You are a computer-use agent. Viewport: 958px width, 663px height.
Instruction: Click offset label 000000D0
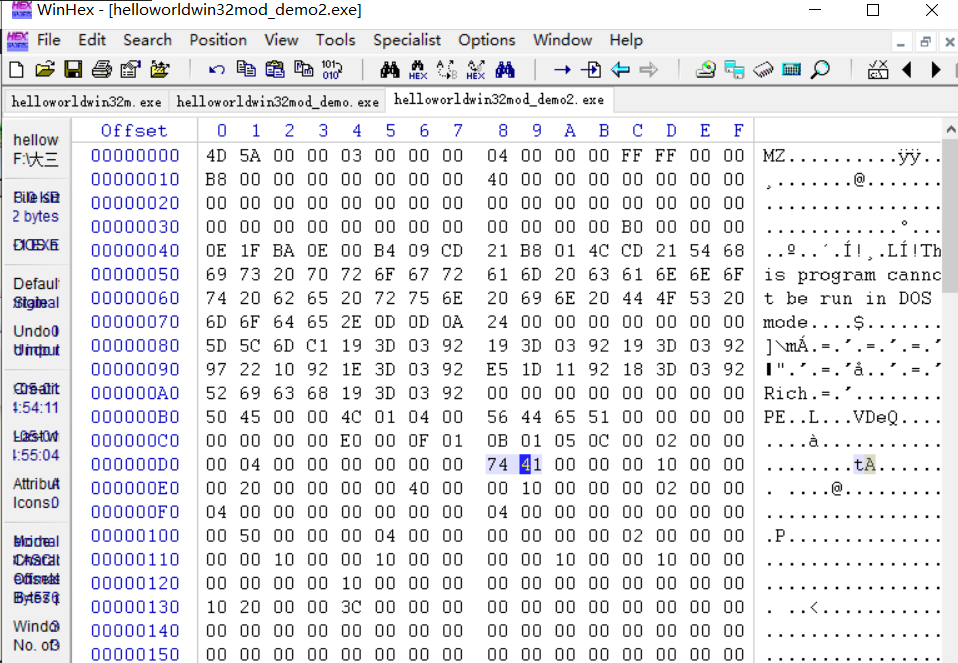(x=135, y=464)
